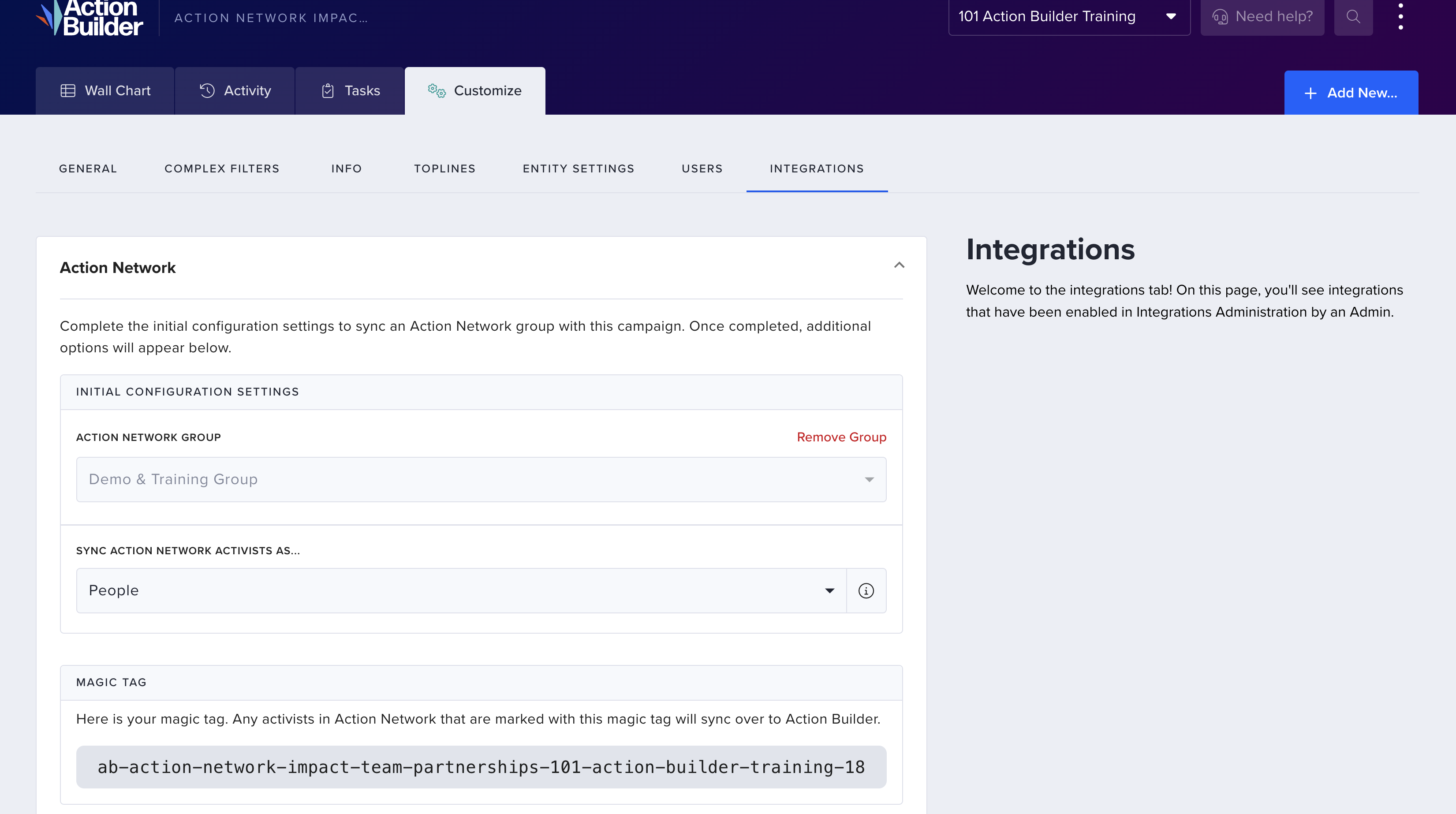1456x814 pixels.
Task: Click the info icon beside People dropdown
Action: (866, 591)
